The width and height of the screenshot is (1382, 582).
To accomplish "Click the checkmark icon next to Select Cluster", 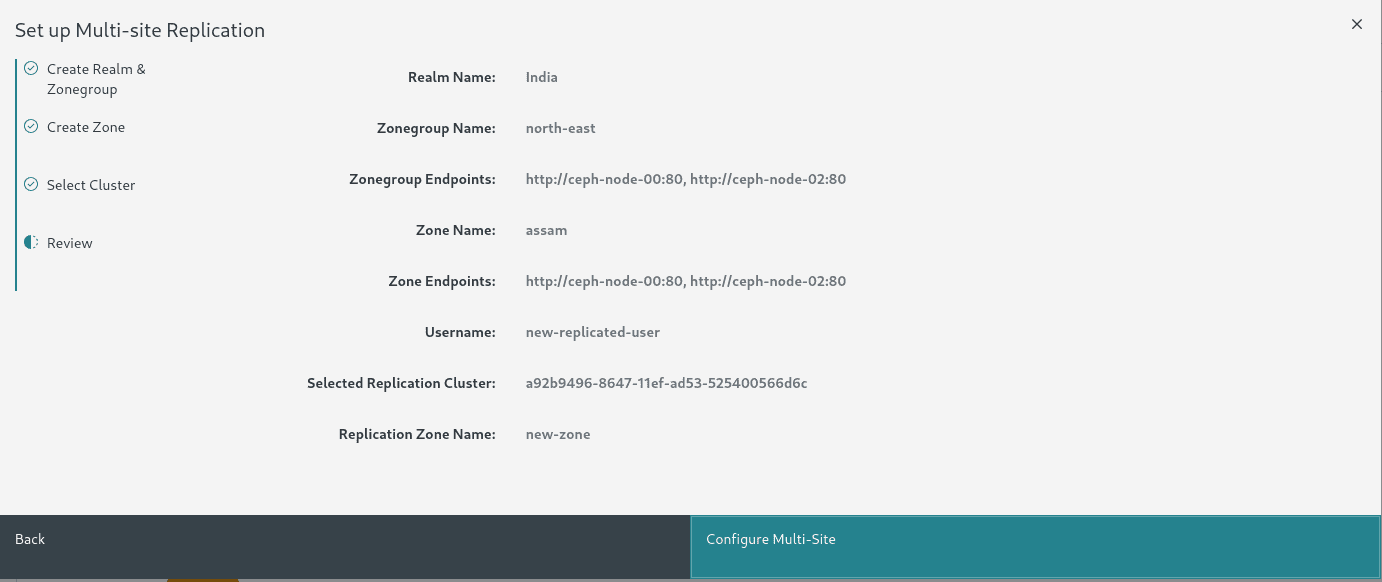I will [31, 185].
